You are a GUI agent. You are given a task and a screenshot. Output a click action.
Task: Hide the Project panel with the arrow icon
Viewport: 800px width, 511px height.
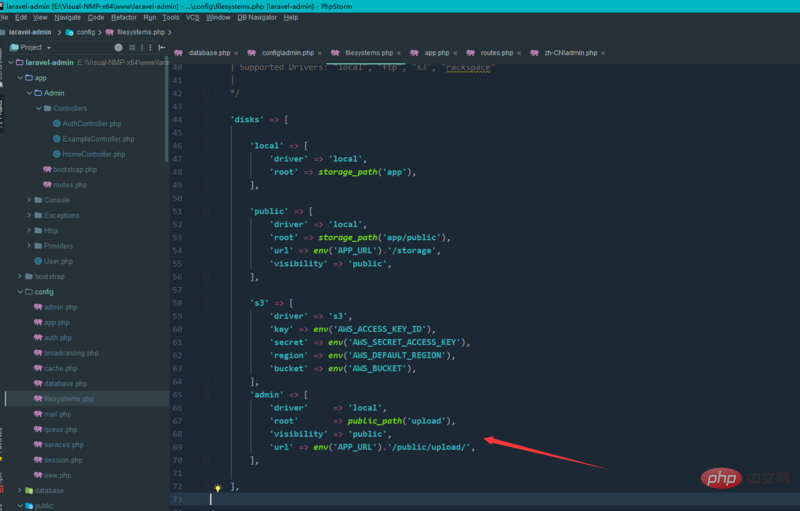[x=162, y=47]
